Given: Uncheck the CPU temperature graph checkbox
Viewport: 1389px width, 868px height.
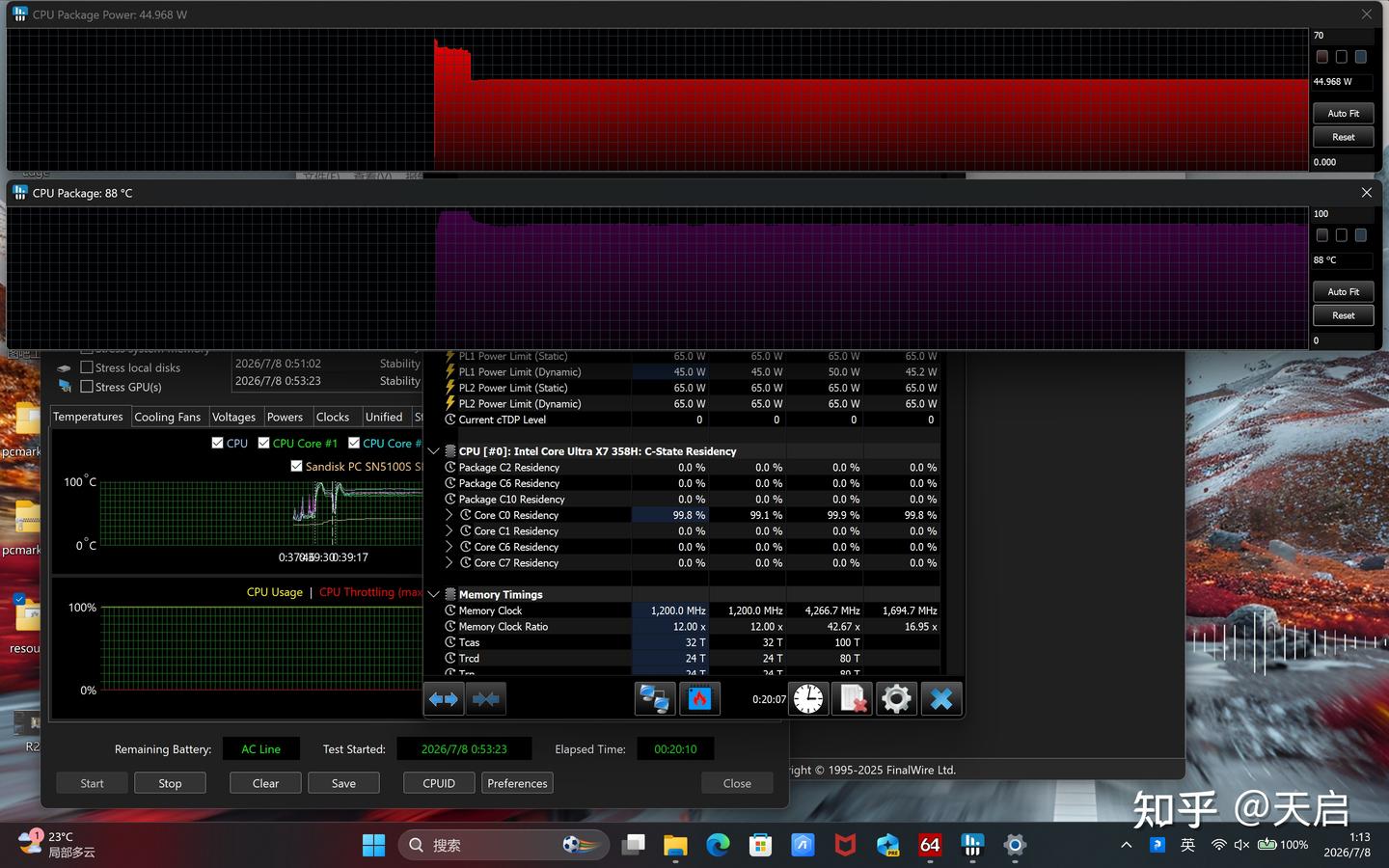Looking at the screenshot, I should [217, 443].
